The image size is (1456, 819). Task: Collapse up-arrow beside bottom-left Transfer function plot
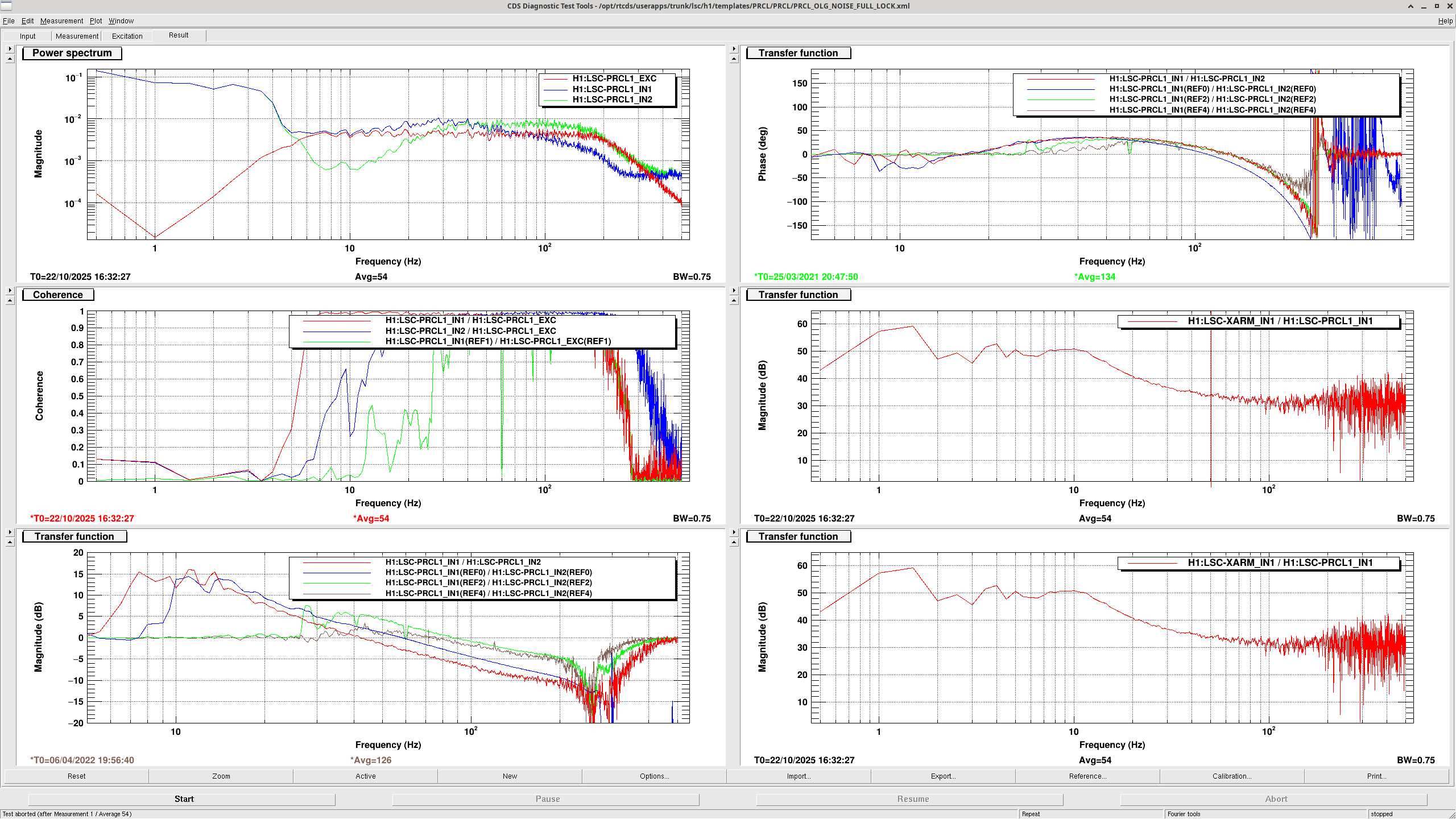(x=10, y=543)
